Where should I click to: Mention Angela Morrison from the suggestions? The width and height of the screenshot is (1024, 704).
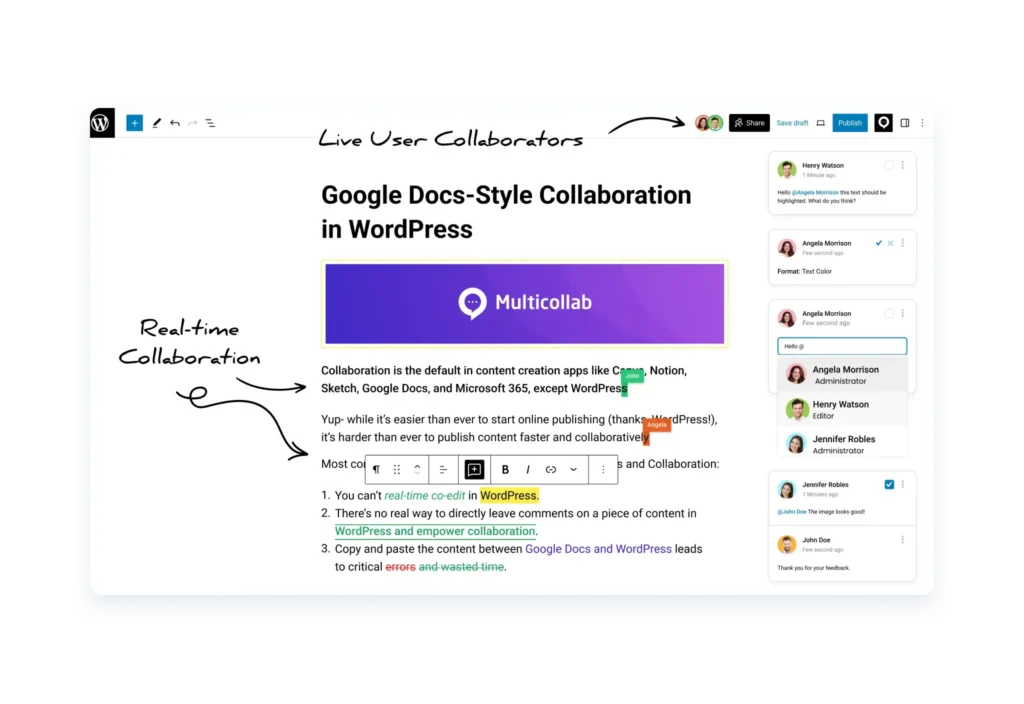point(842,374)
